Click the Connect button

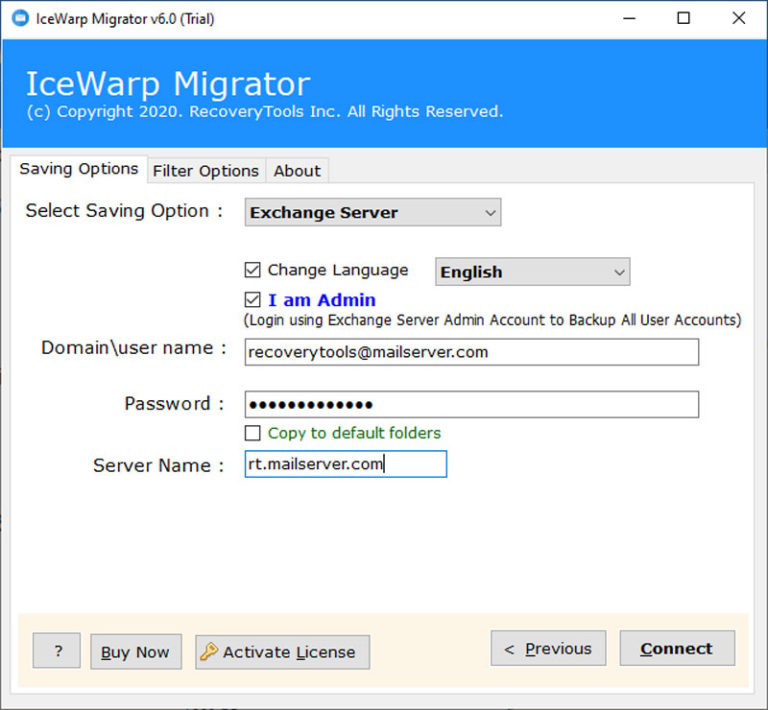677,648
